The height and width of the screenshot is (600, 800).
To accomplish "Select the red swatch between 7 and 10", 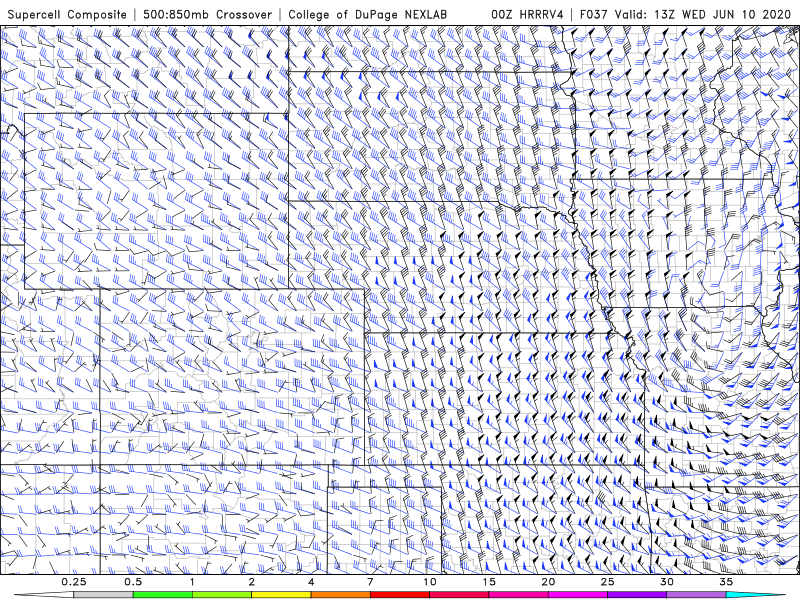I will pos(399,595).
